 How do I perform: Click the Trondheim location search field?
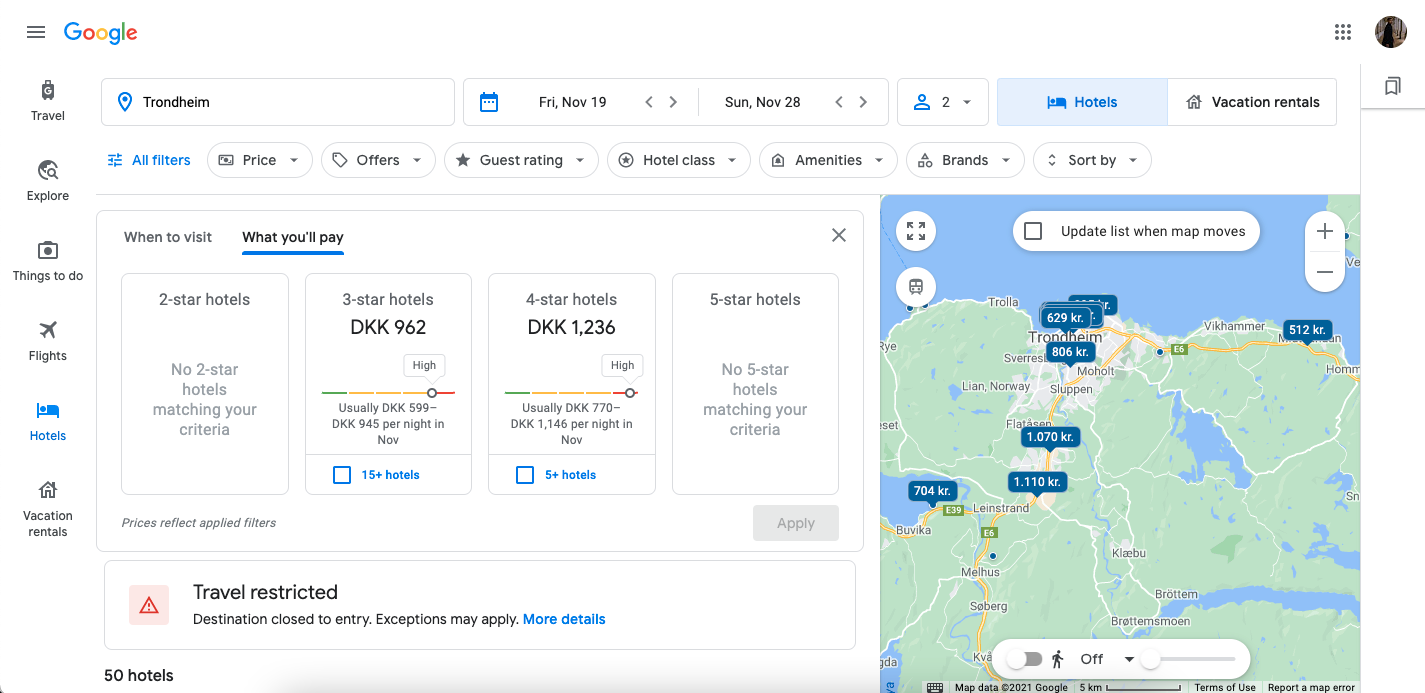[x=278, y=102]
